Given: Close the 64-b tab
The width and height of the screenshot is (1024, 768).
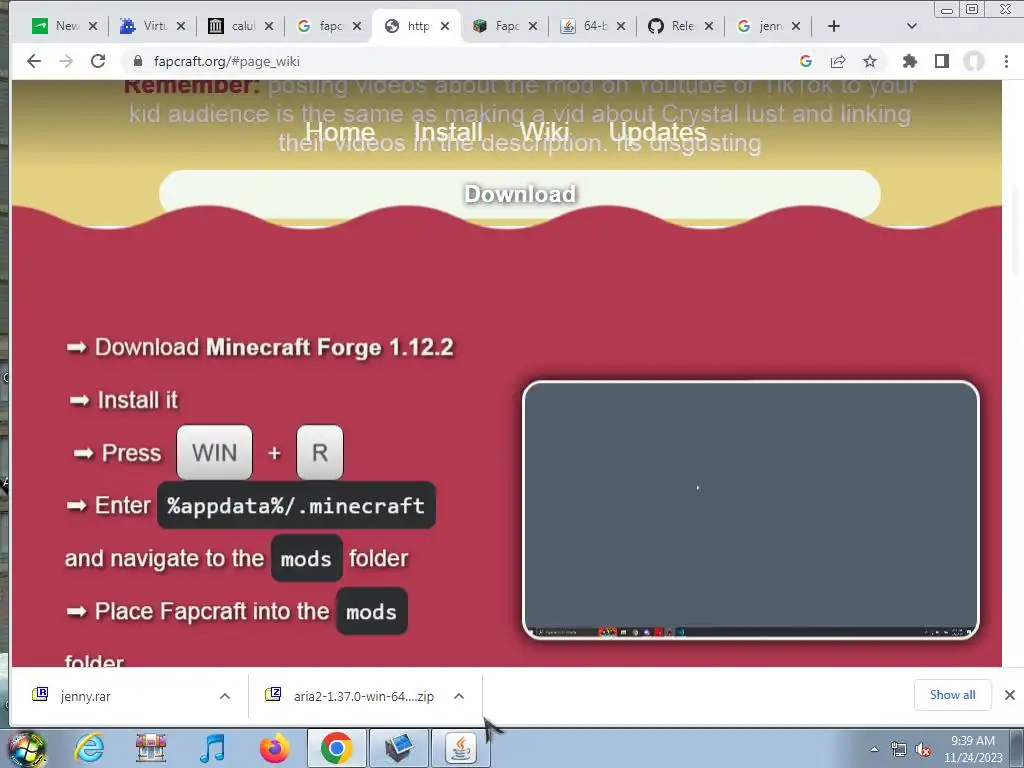Looking at the screenshot, I should (621, 26).
